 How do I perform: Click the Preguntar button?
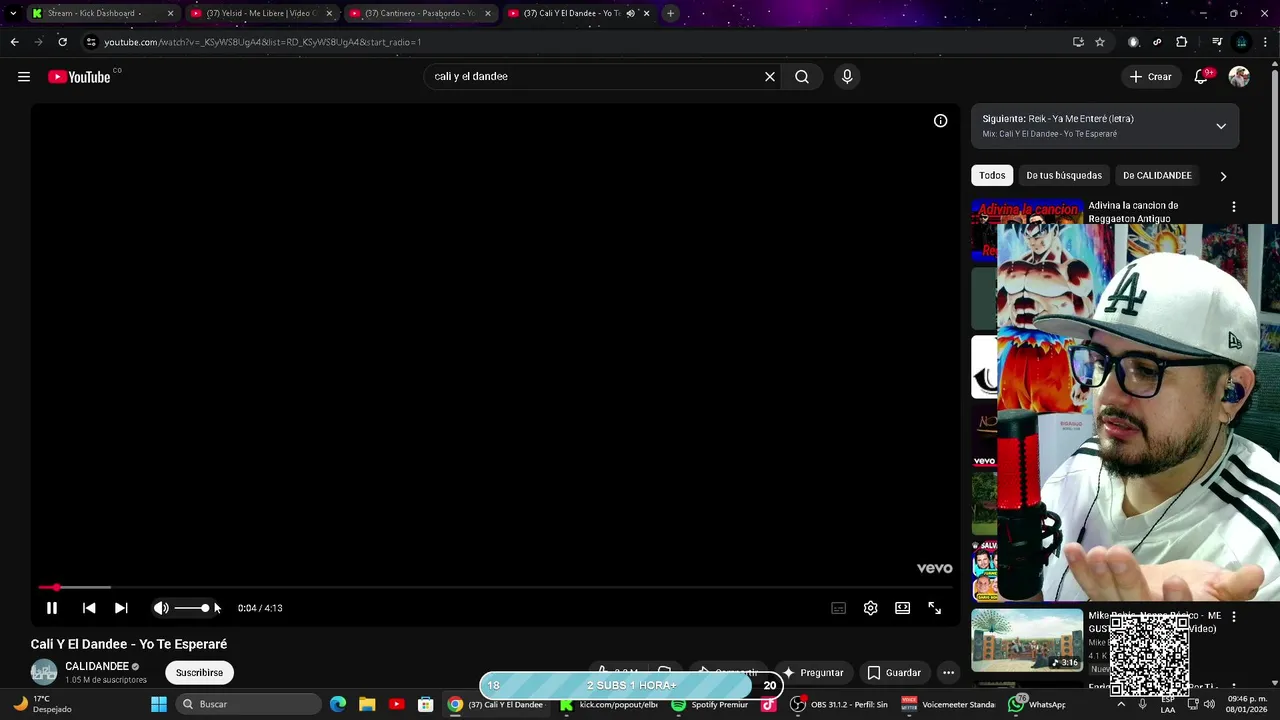click(812, 673)
